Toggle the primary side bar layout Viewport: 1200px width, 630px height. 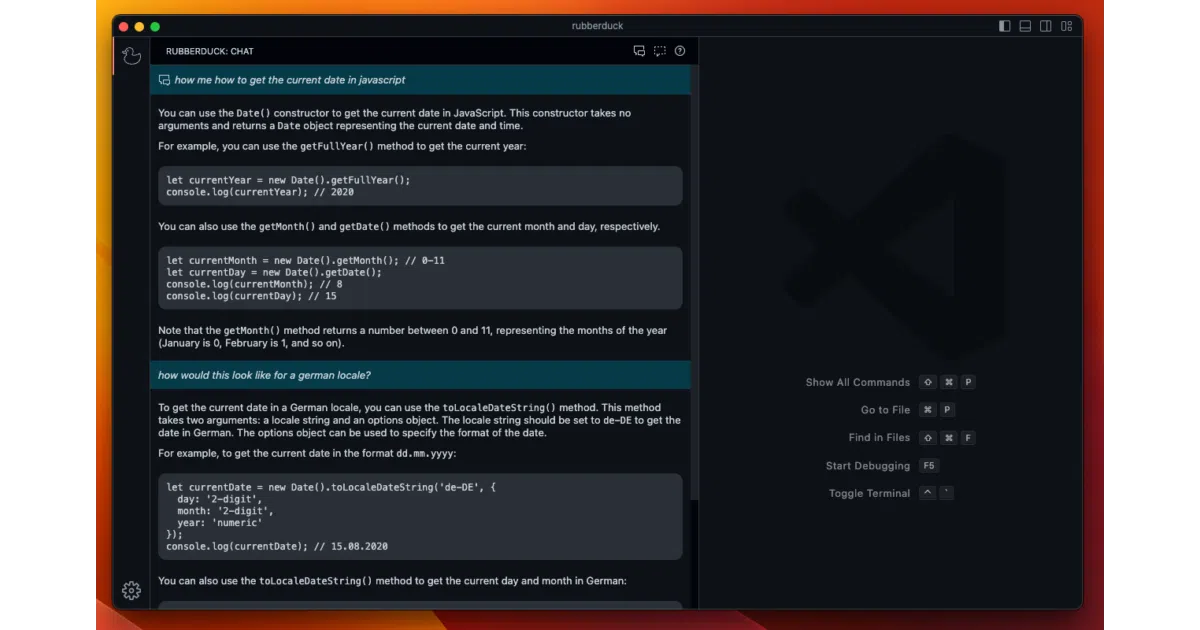pos(1005,26)
